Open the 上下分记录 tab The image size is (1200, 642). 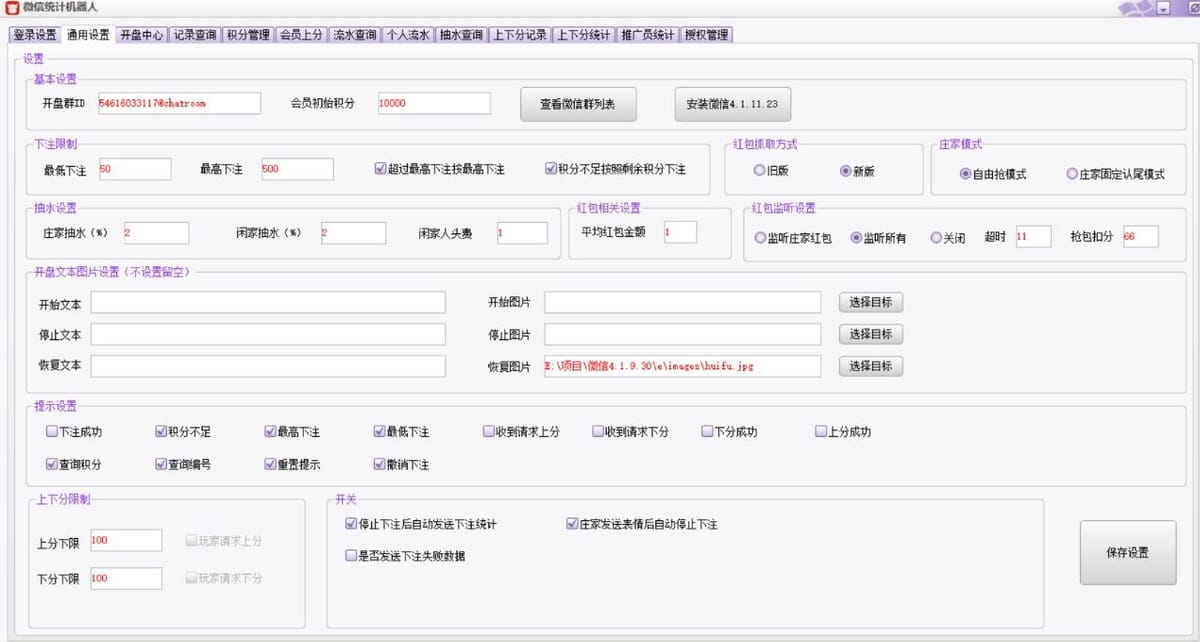(520, 34)
